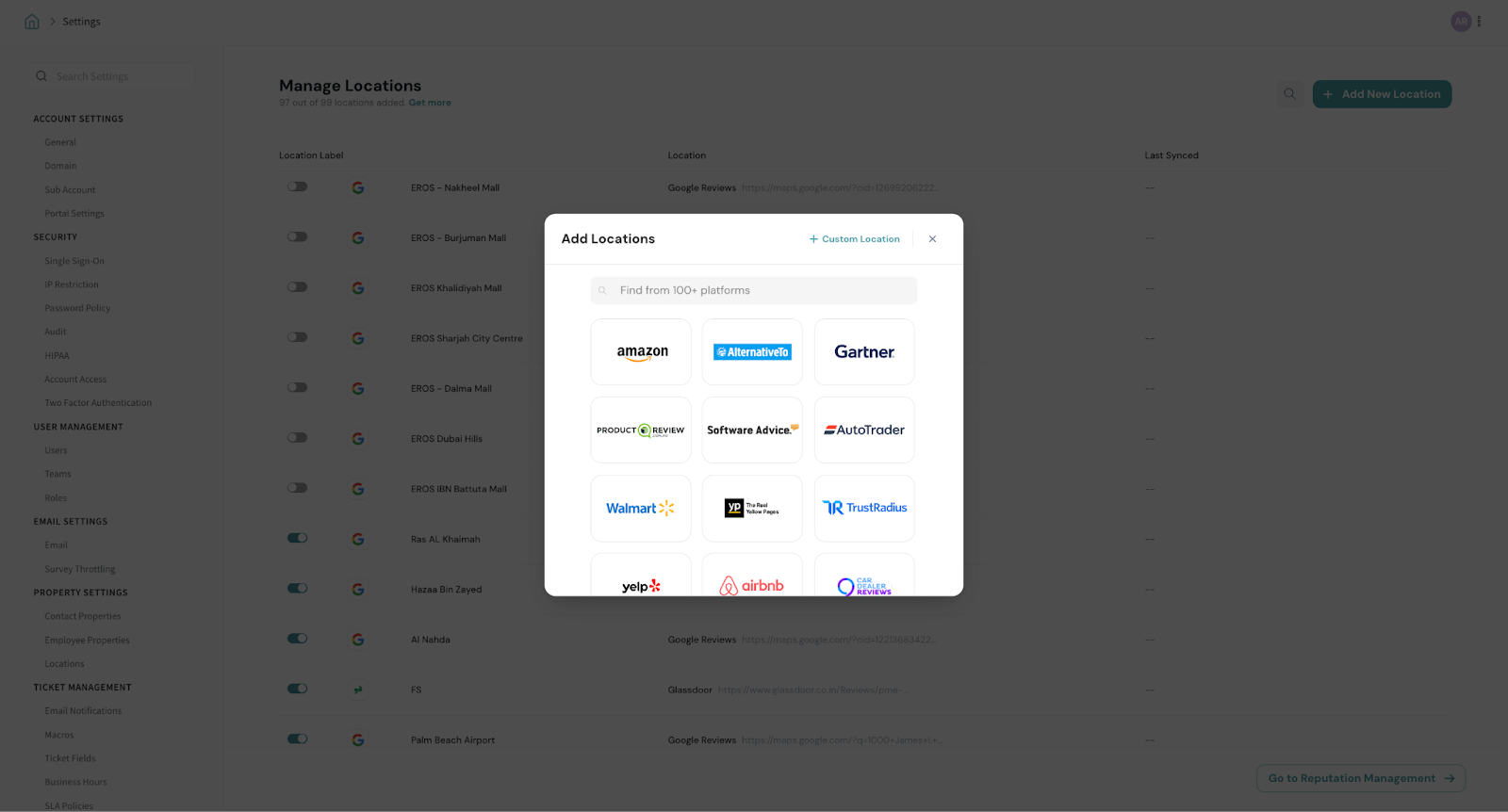The image size is (1508, 812).
Task: Pick the Yellow Pages tile
Action: coord(752,508)
